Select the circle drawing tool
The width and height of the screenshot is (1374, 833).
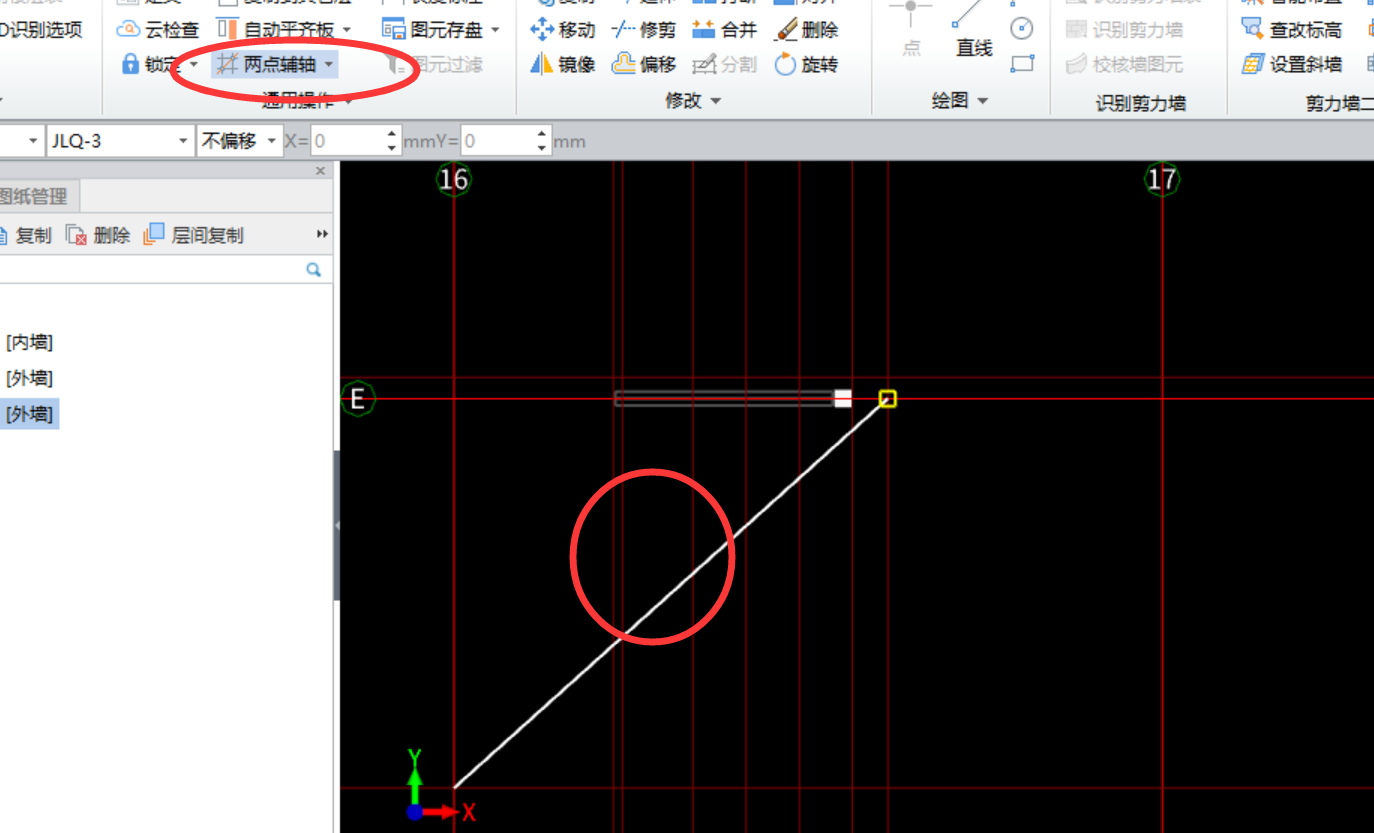[1022, 28]
